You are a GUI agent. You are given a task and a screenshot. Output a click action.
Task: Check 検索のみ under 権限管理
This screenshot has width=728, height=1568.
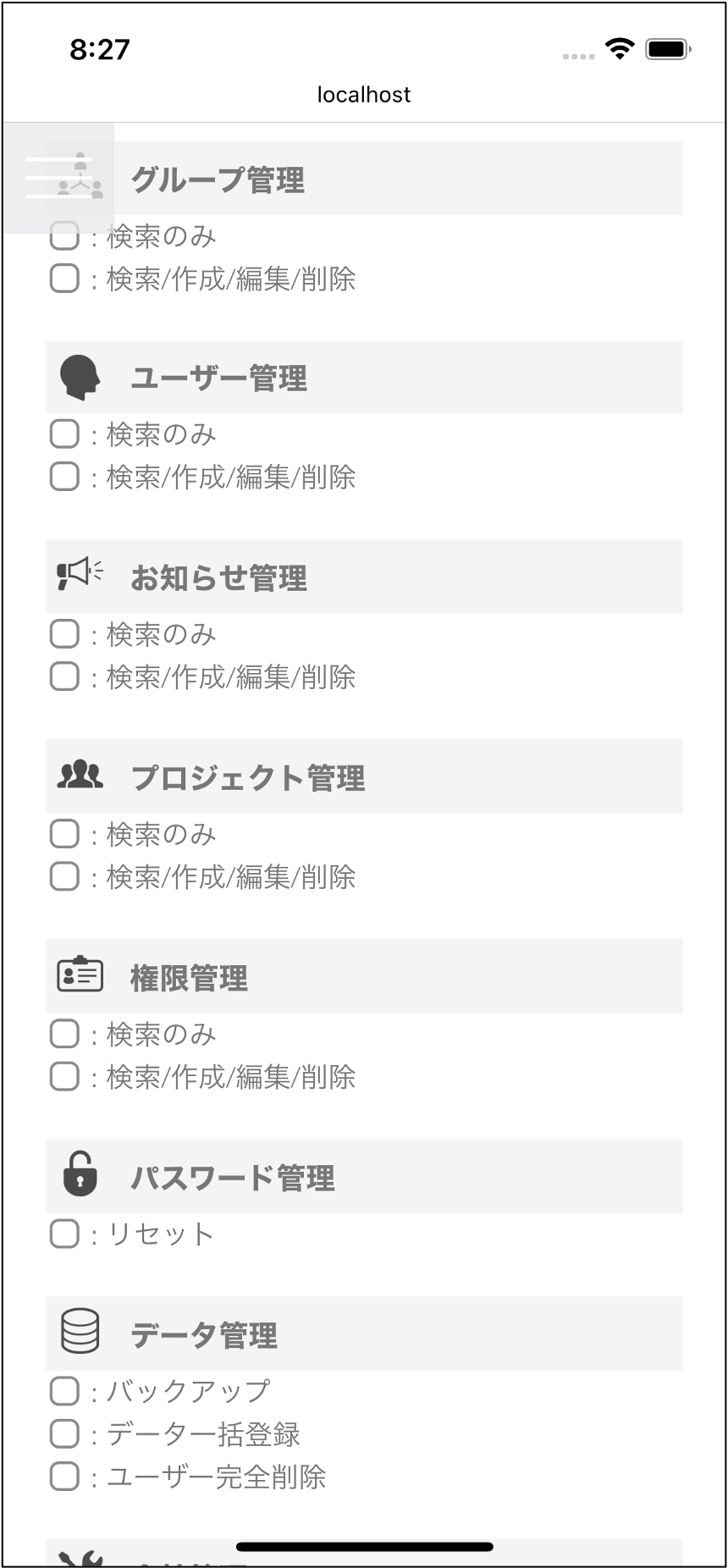(x=64, y=1034)
